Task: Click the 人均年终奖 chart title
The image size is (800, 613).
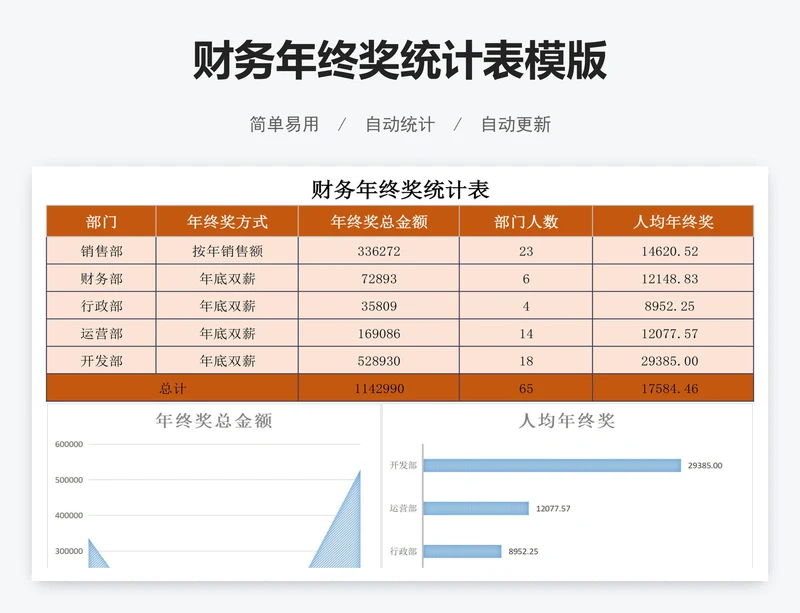Action: tap(567, 421)
